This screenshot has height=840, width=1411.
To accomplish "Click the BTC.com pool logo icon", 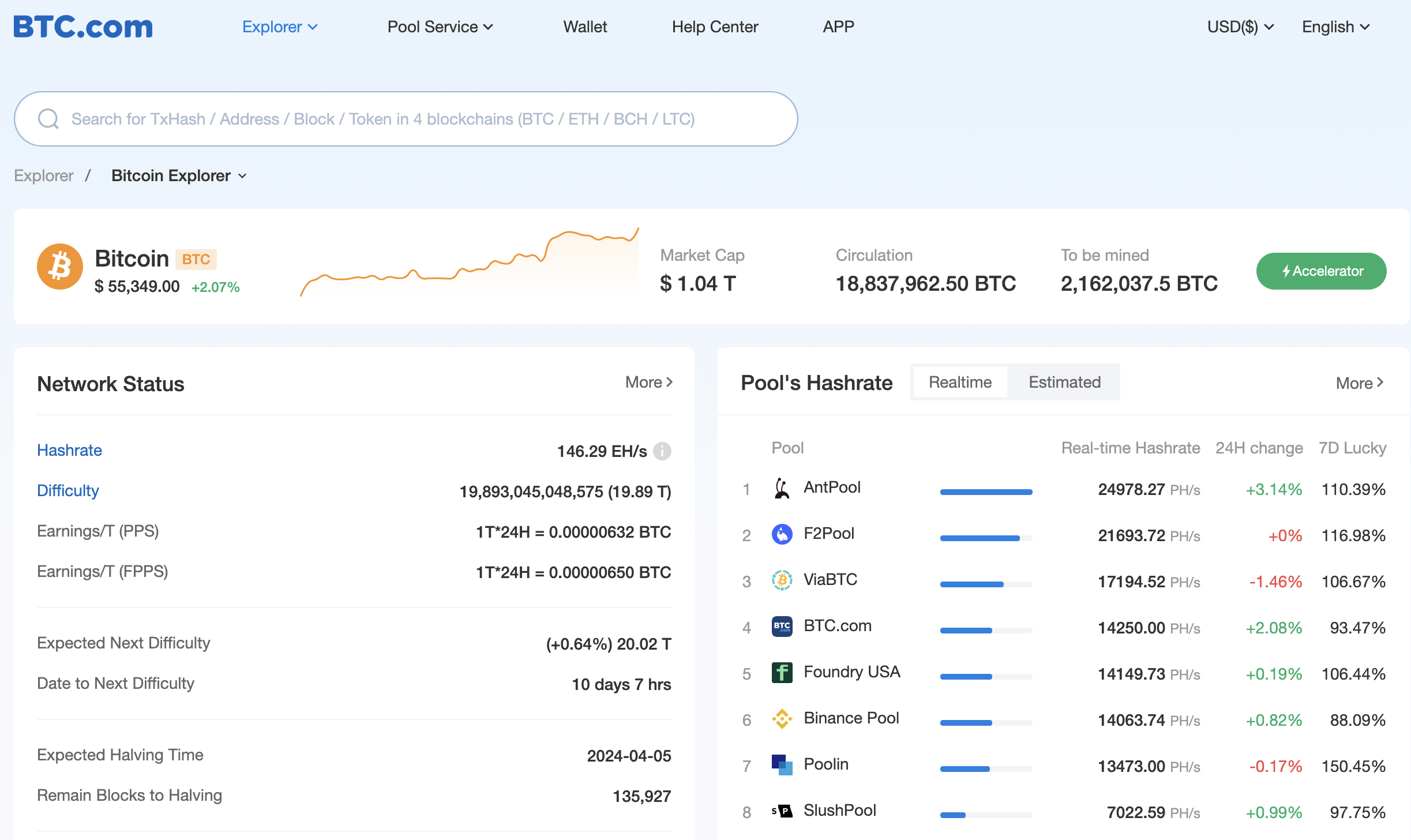I will [x=782, y=626].
